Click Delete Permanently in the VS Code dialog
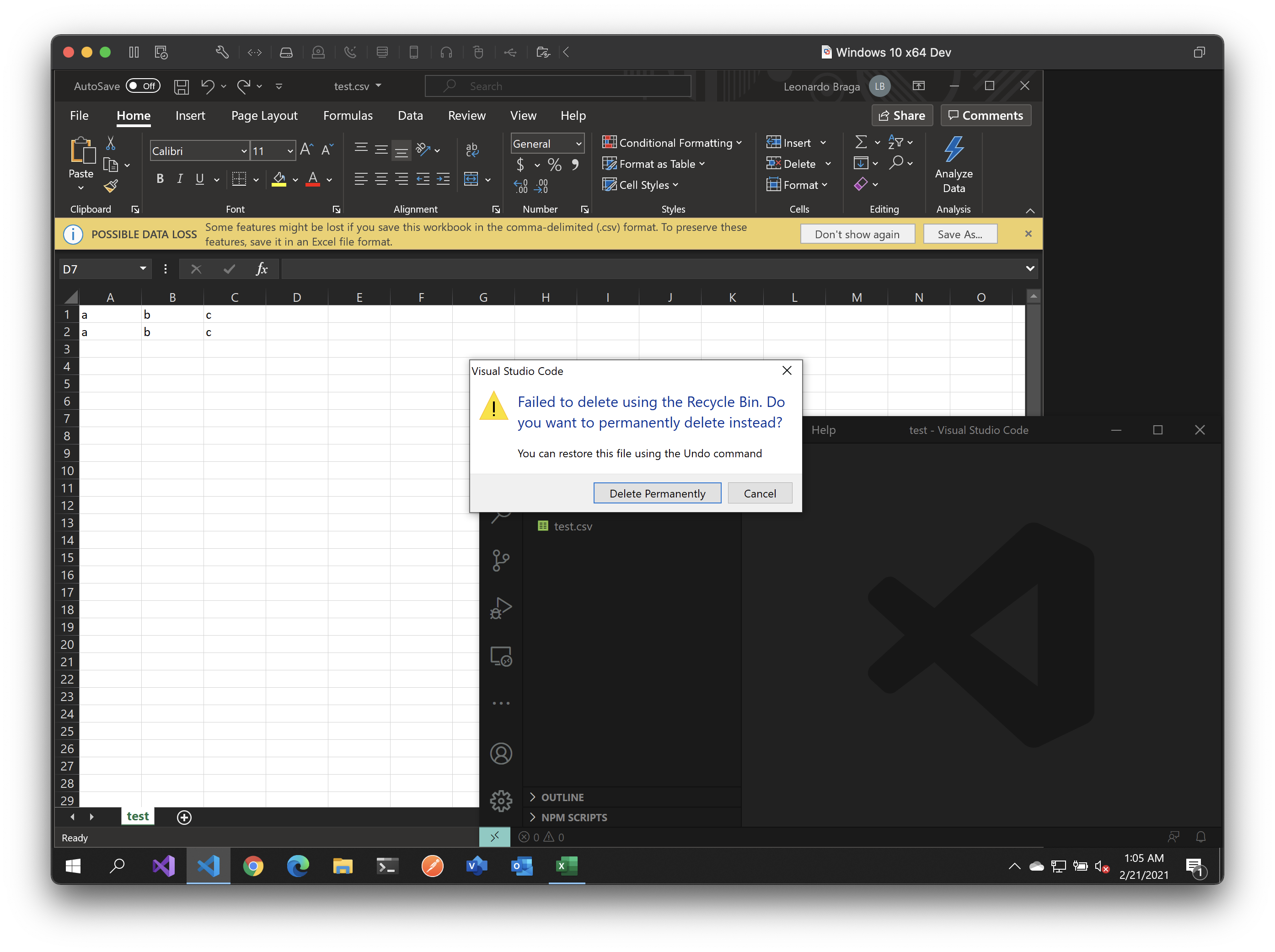1275x952 pixels. 657,493
